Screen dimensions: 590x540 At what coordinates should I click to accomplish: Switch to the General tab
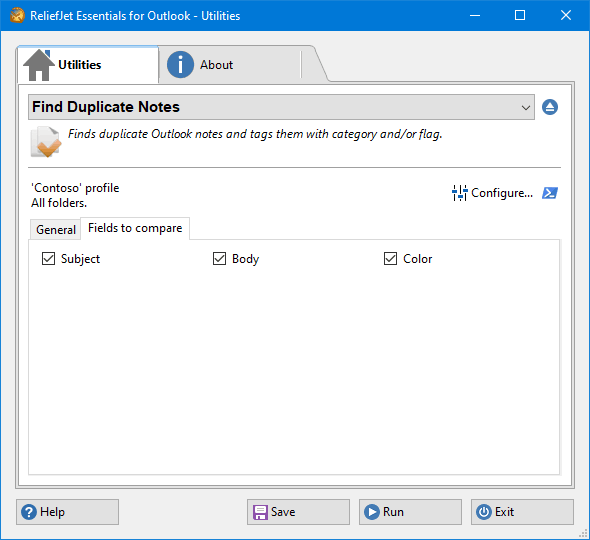56,230
